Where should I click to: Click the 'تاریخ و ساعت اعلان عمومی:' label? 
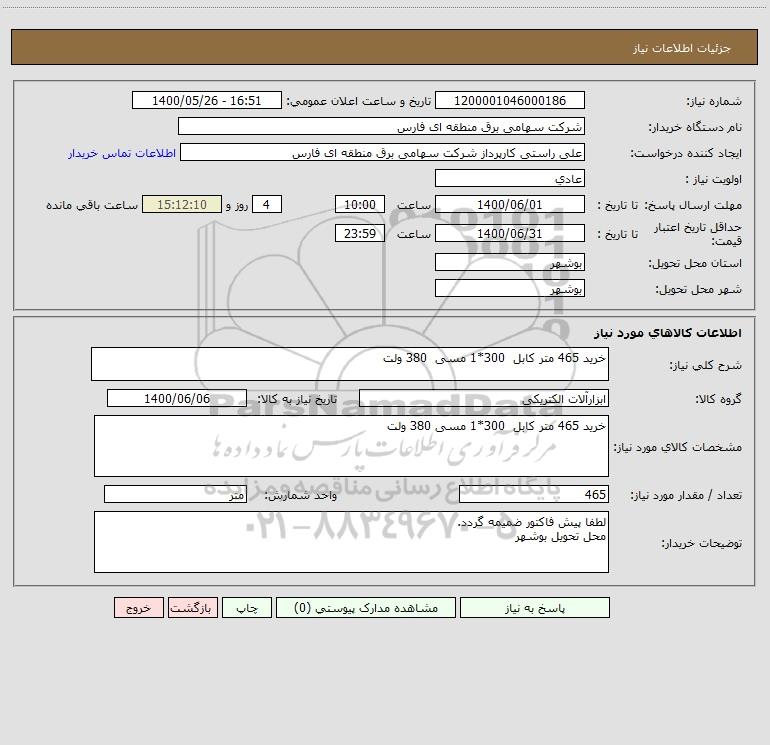[359, 101]
